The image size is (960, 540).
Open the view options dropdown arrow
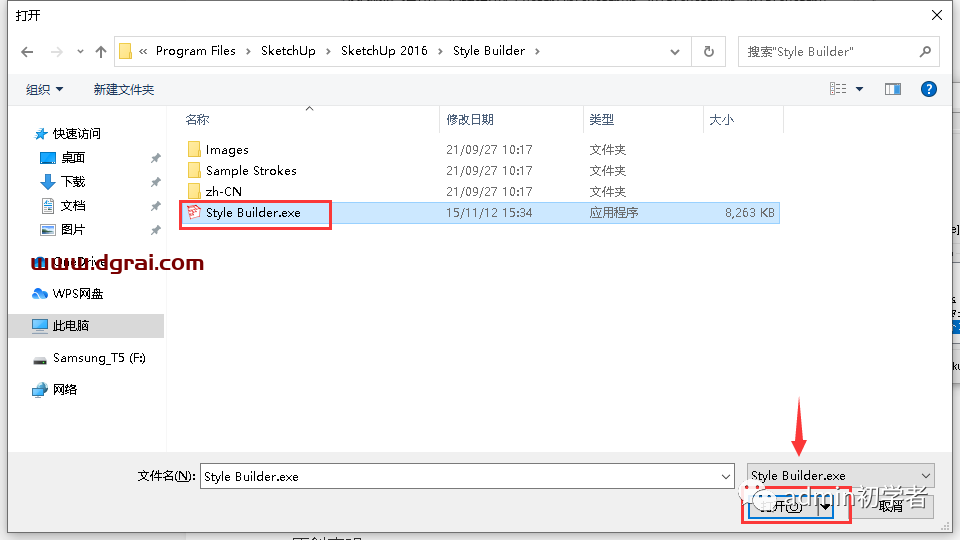(x=860, y=89)
